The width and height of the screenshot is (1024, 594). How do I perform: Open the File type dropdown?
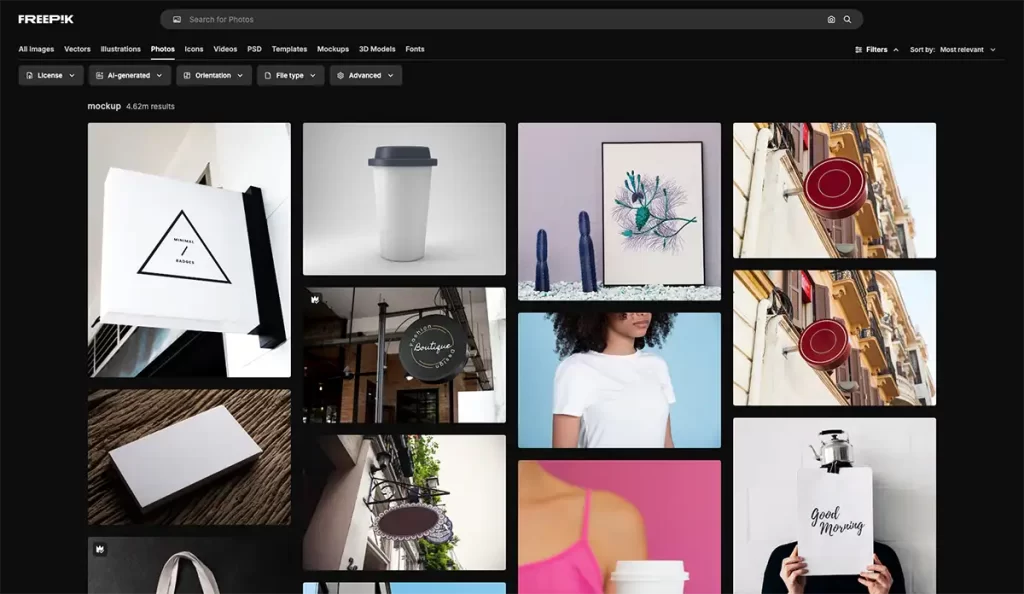tap(290, 75)
